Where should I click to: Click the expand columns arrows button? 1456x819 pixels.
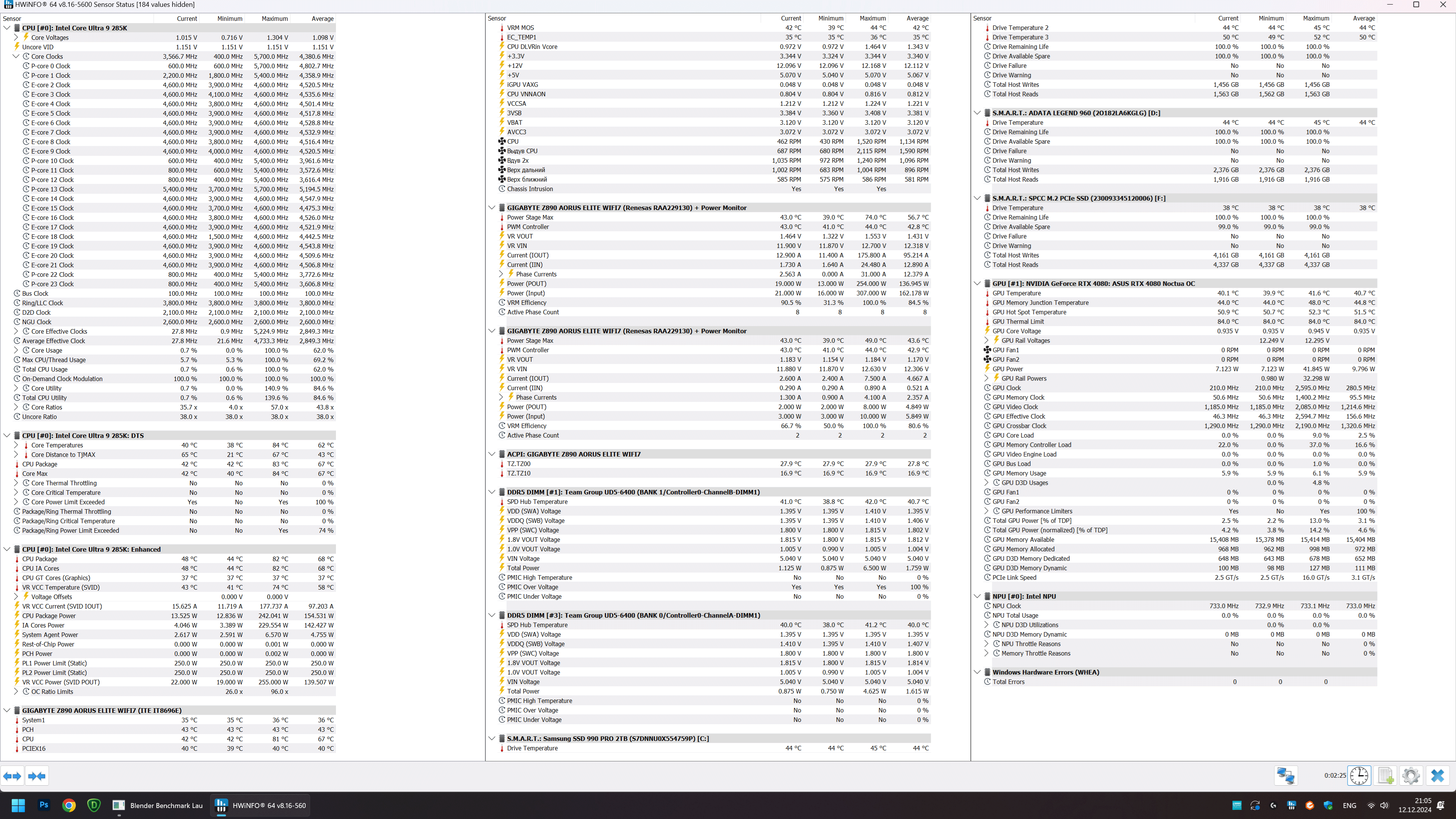[13, 776]
